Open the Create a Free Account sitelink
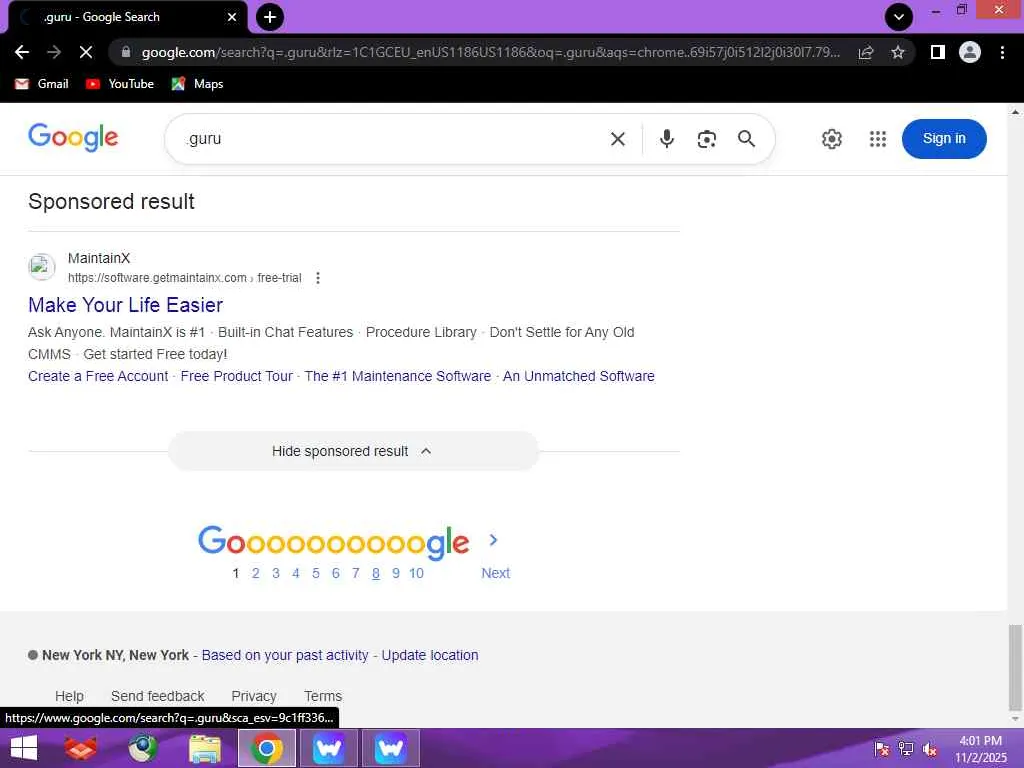1024x768 pixels. coord(98,376)
